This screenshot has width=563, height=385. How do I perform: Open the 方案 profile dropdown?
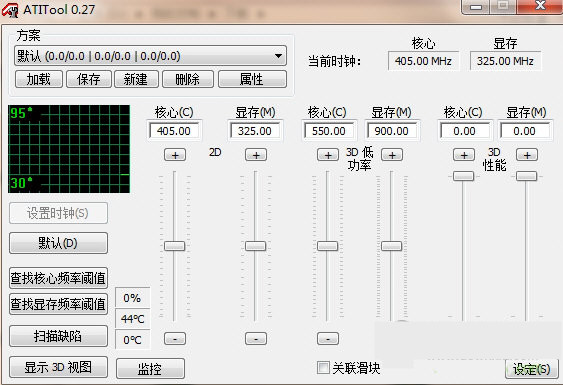pyautogui.click(x=150, y=56)
